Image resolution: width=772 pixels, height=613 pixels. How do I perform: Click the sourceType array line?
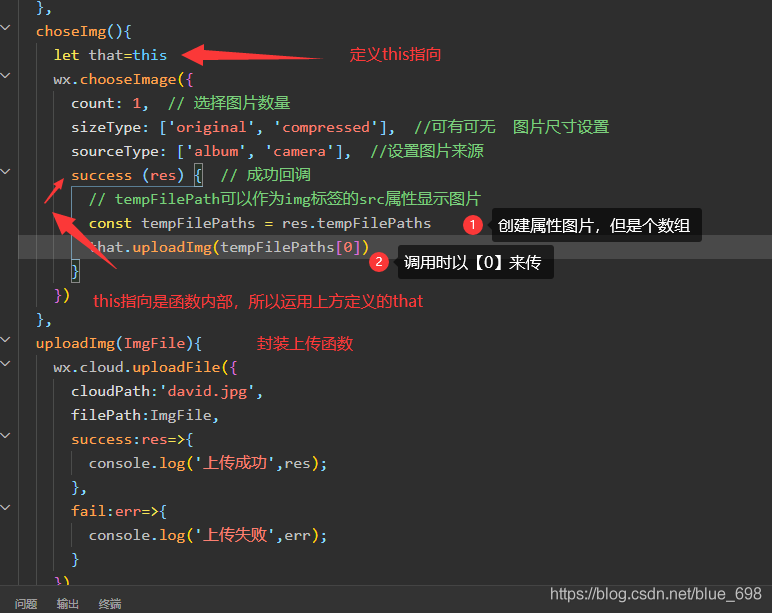click(211, 151)
